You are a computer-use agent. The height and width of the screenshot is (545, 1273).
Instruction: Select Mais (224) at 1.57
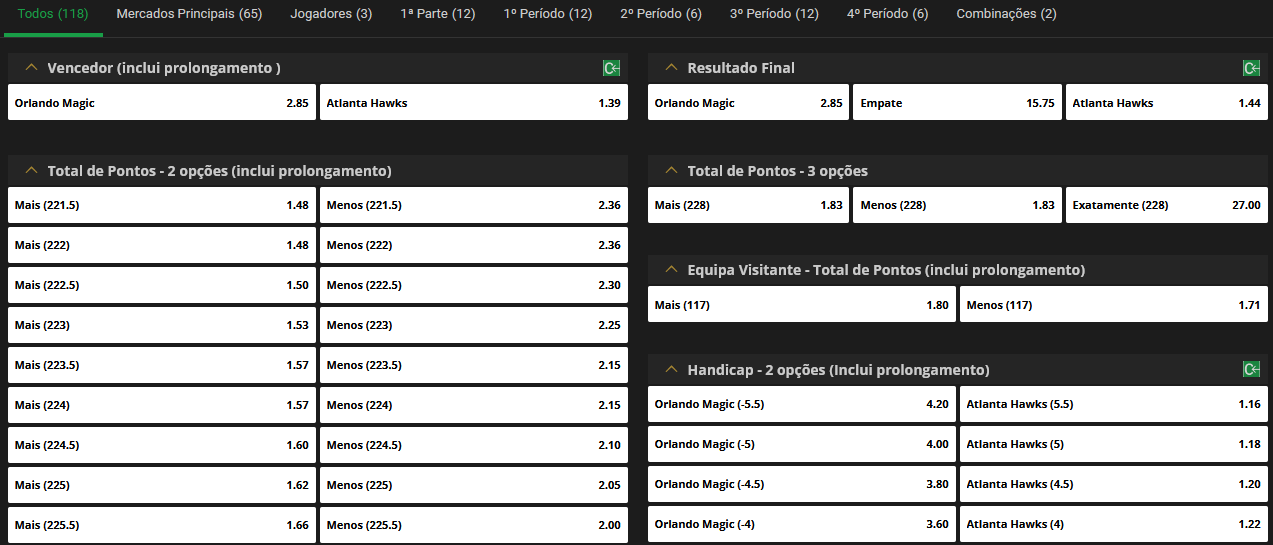click(162, 405)
